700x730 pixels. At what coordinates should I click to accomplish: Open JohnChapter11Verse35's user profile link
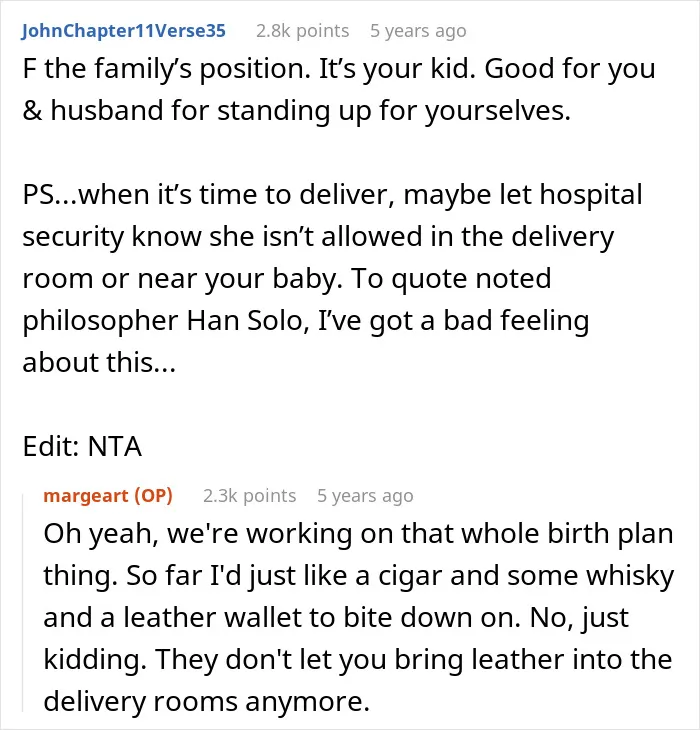(x=123, y=31)
